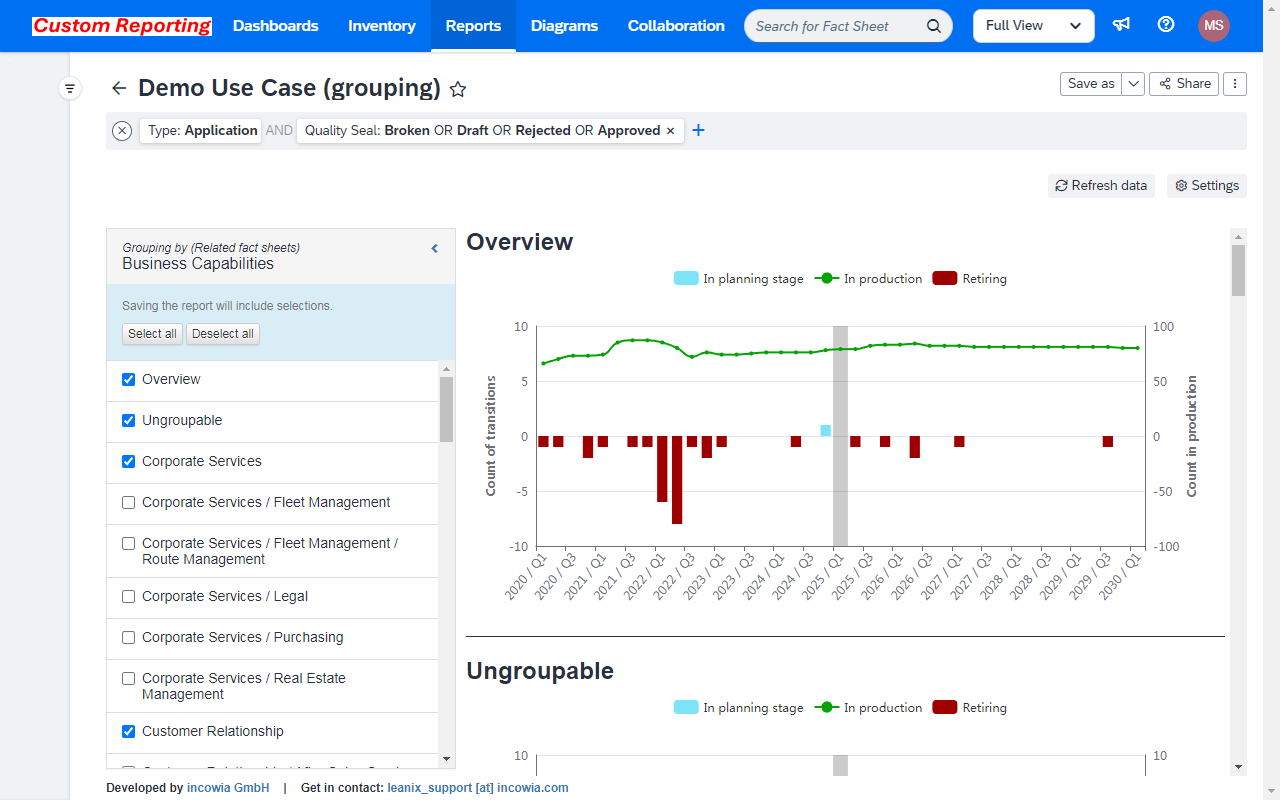This screenshot has height=800, width=1280.
Task: Click the leanix_support contact link
Action: (478, 788)
